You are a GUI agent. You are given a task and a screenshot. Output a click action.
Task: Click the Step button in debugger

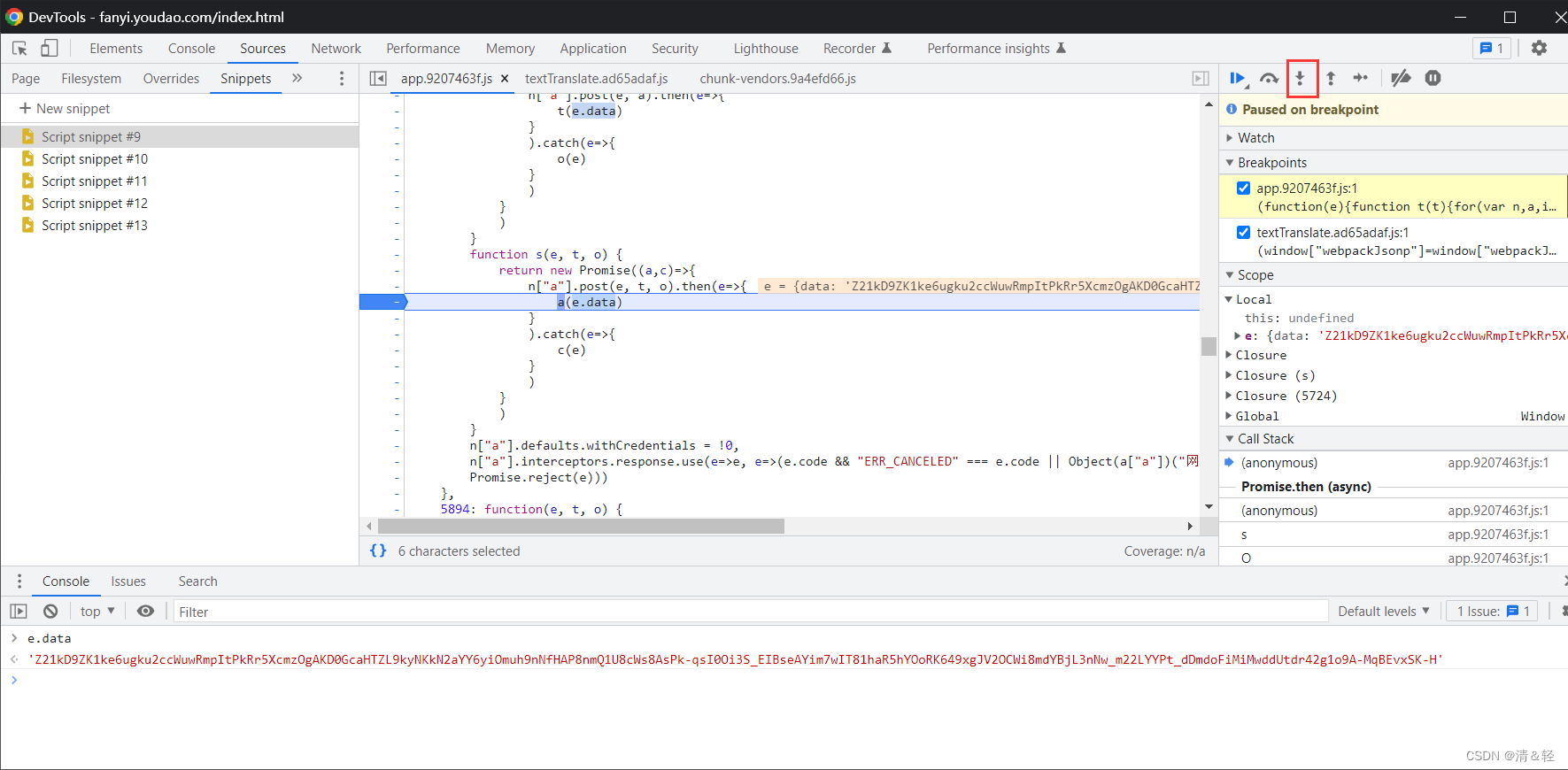coord(1361,79)
